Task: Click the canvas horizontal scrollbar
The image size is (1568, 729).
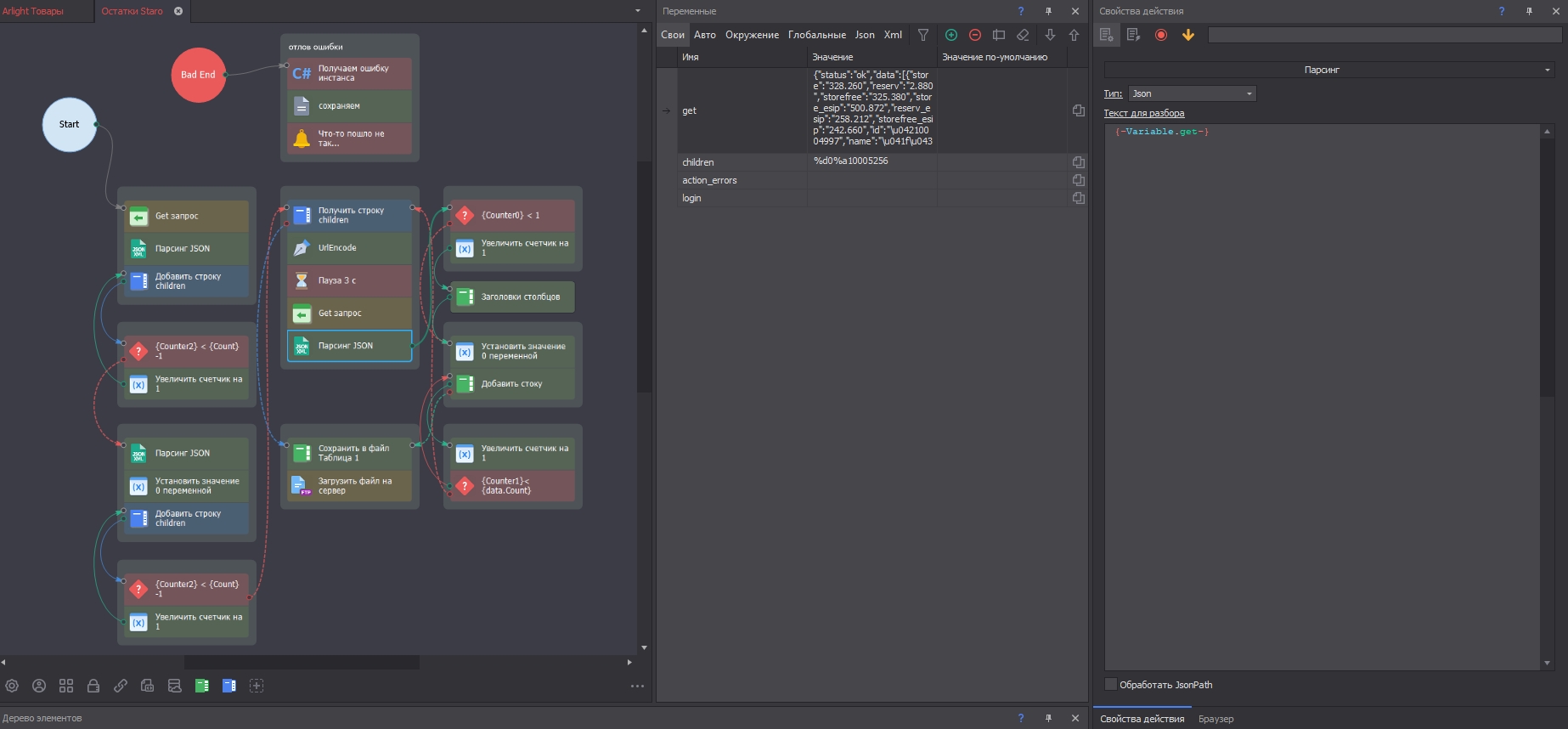Action: tap(302, 662)
